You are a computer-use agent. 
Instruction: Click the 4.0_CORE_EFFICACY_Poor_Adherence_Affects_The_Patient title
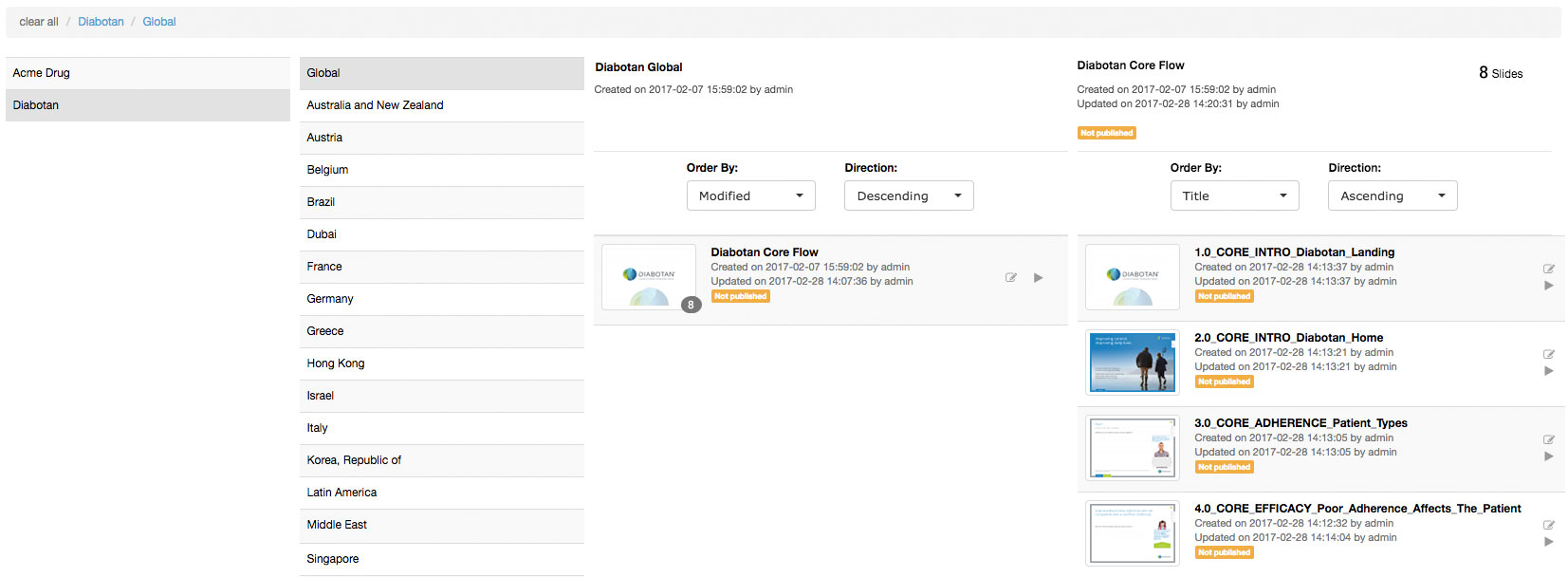click(1357, 509)
